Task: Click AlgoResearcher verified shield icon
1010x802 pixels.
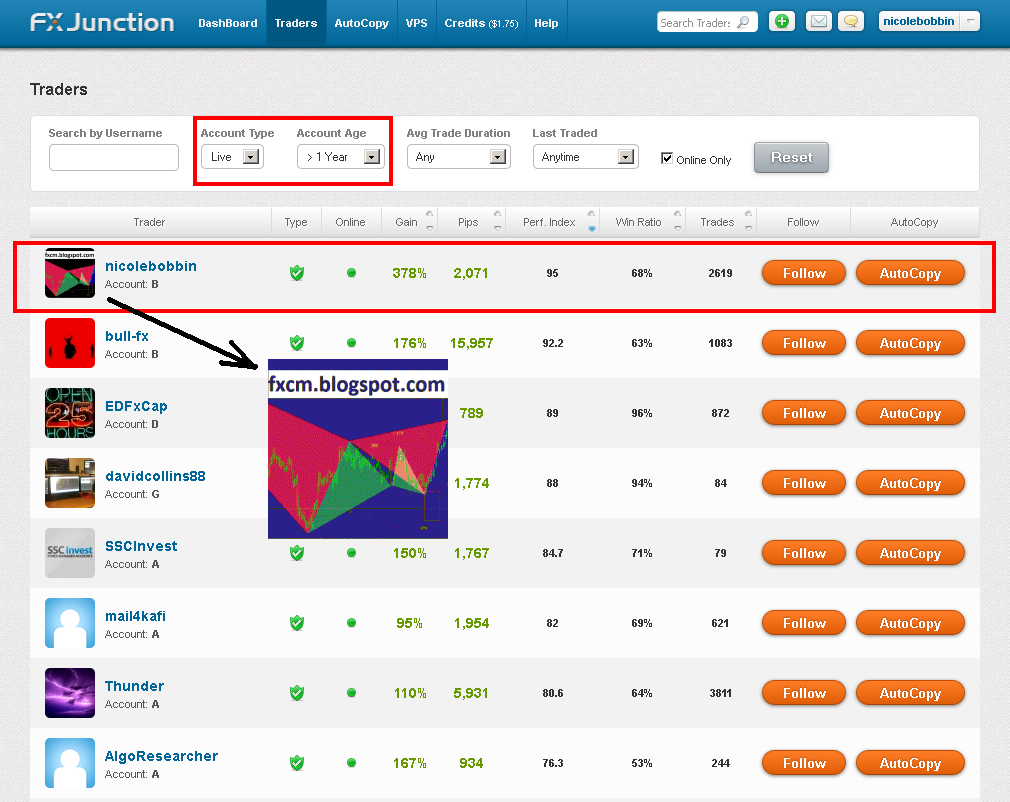Action: pos(296,763)
